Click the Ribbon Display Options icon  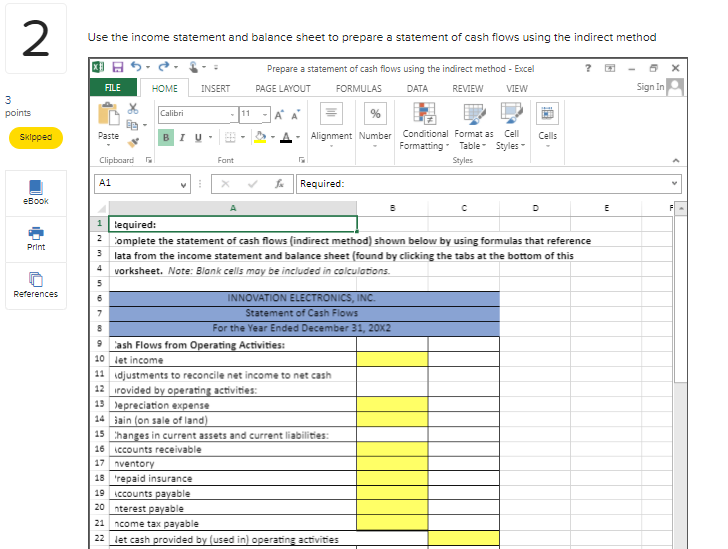pyautogui.click(x=610, y=68)
